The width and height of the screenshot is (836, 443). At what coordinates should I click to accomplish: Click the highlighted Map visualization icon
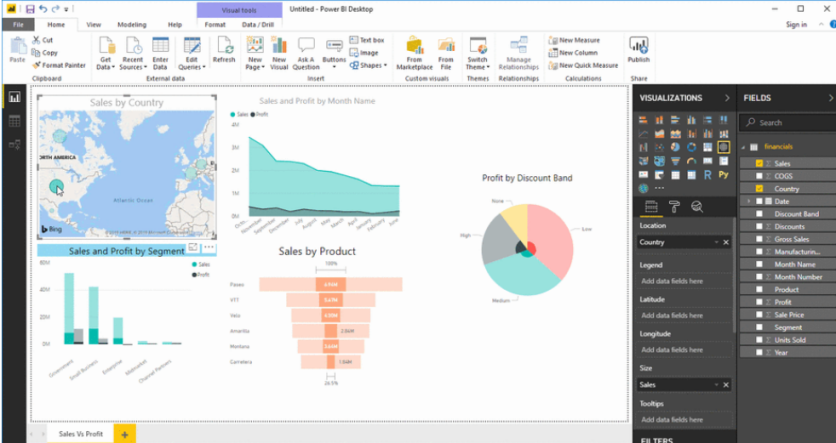pyautogui.click(x=724, y=147)
